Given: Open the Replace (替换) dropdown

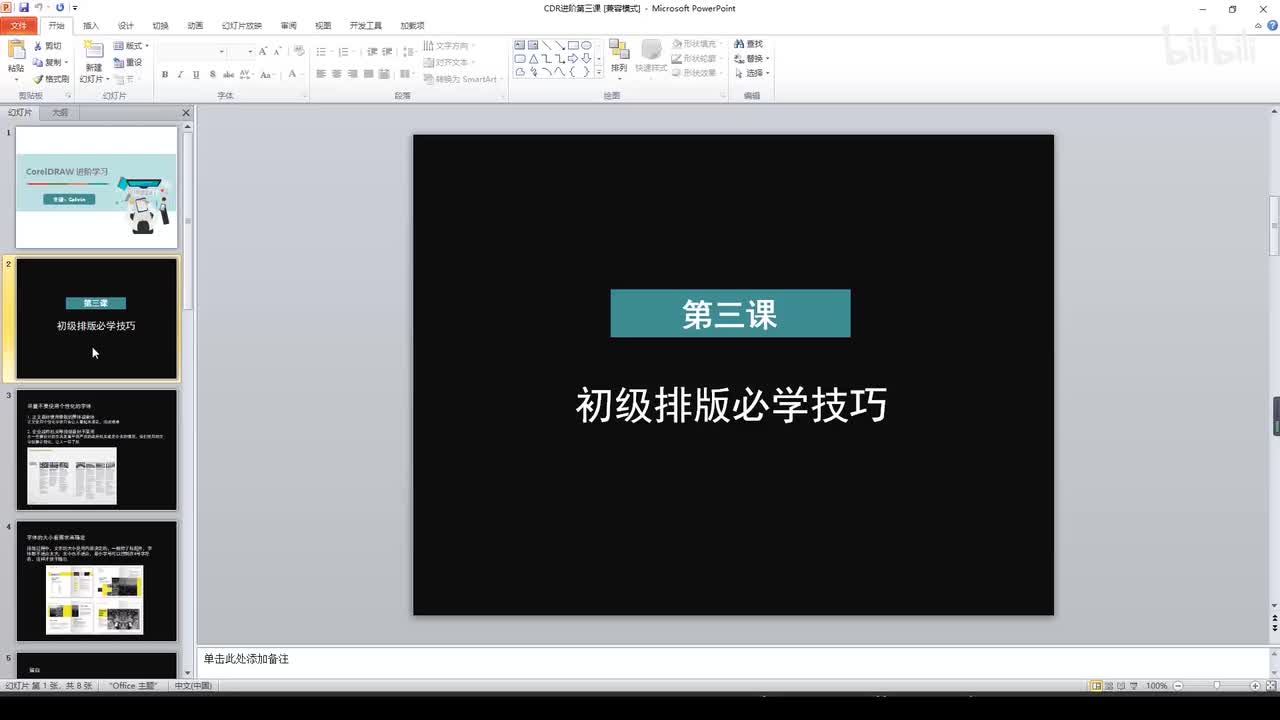Looking at the screenshot, I should [751, 59].
